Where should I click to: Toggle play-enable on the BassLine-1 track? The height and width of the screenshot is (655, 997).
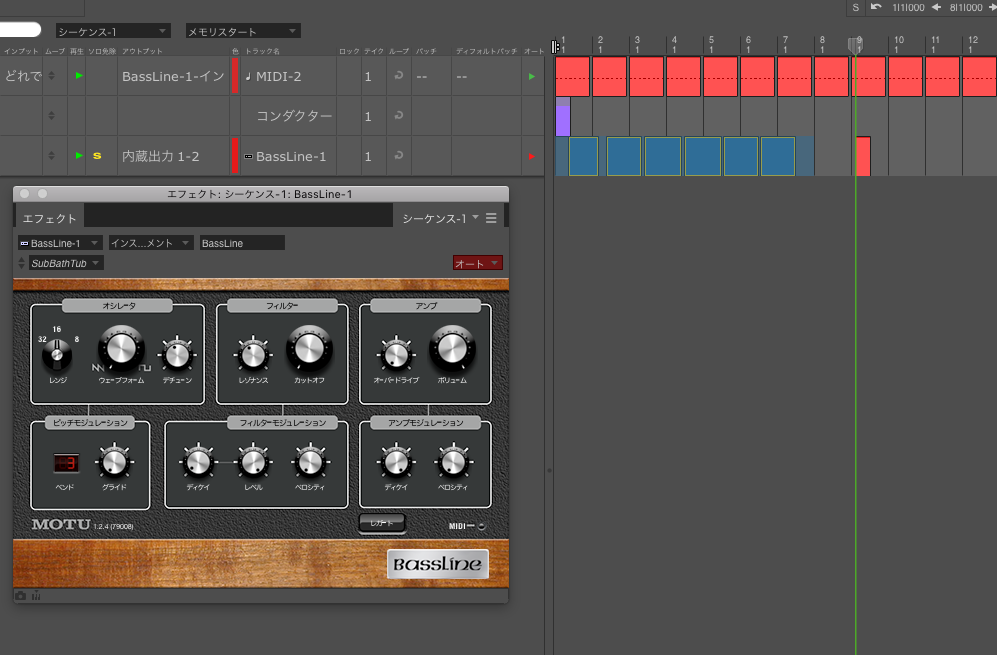[79, 155]
